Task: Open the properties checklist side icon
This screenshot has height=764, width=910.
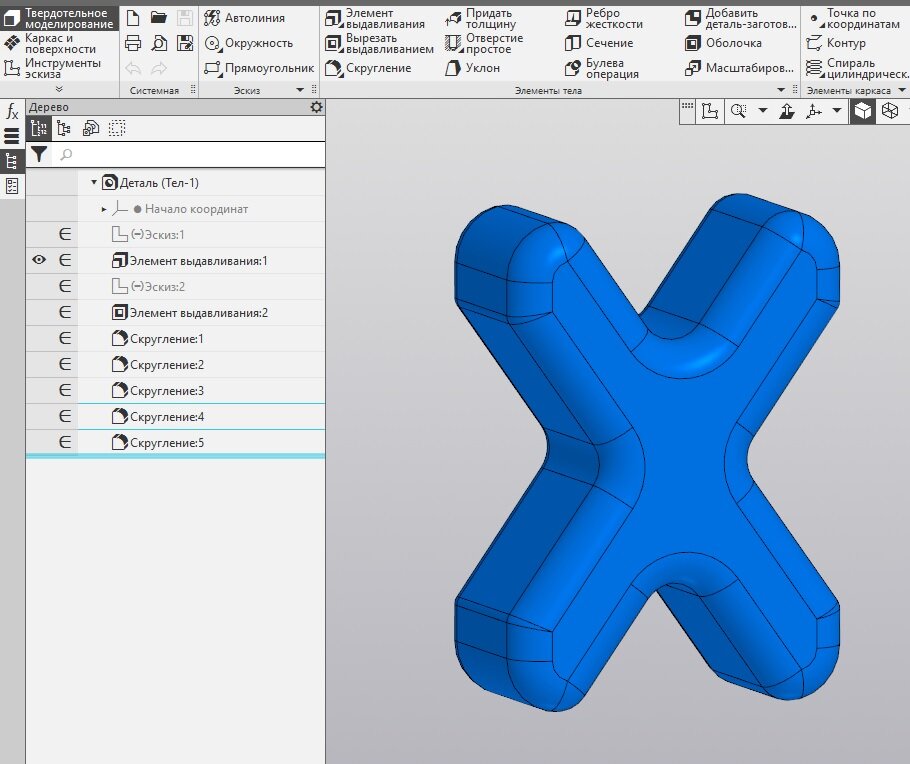Action: (x=12, y=186)
